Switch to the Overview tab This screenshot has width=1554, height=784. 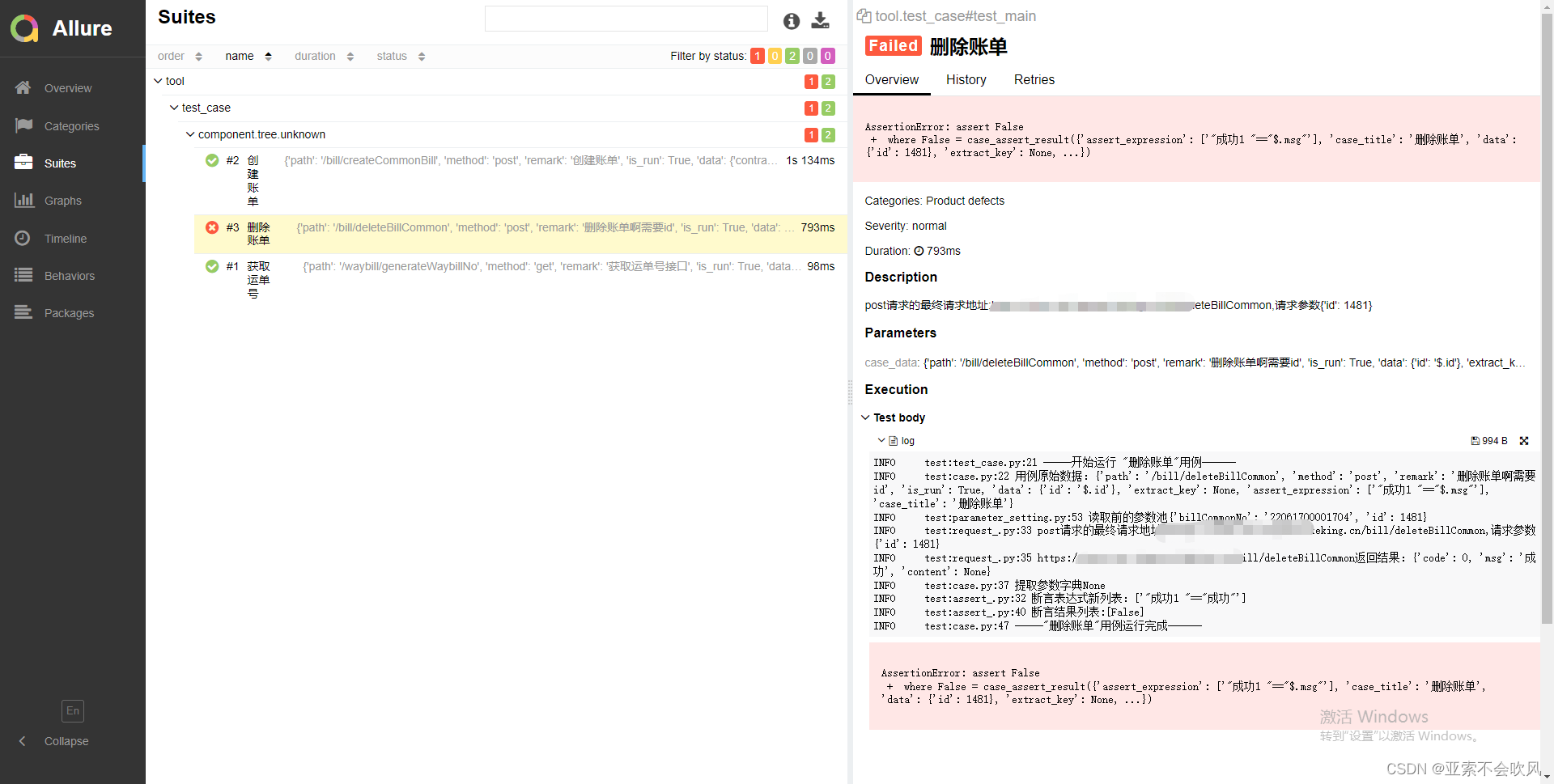pyautogui.click(x=892, y=80)
